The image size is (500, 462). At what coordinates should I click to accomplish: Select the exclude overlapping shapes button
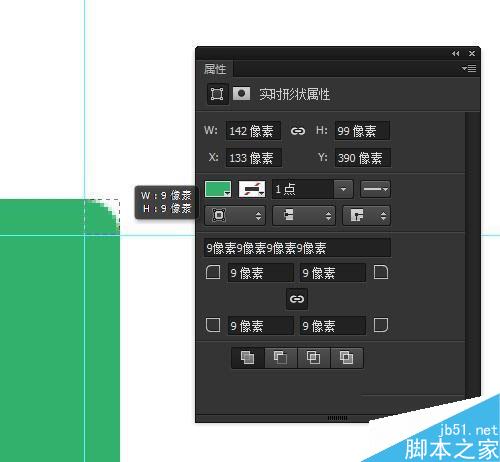(x=346, y=358)
